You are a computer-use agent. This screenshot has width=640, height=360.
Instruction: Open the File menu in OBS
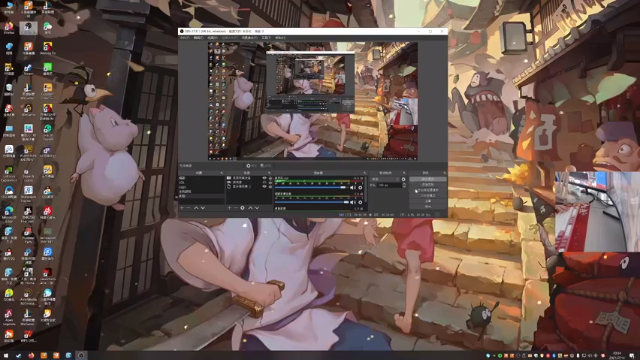tap(185, 38)
